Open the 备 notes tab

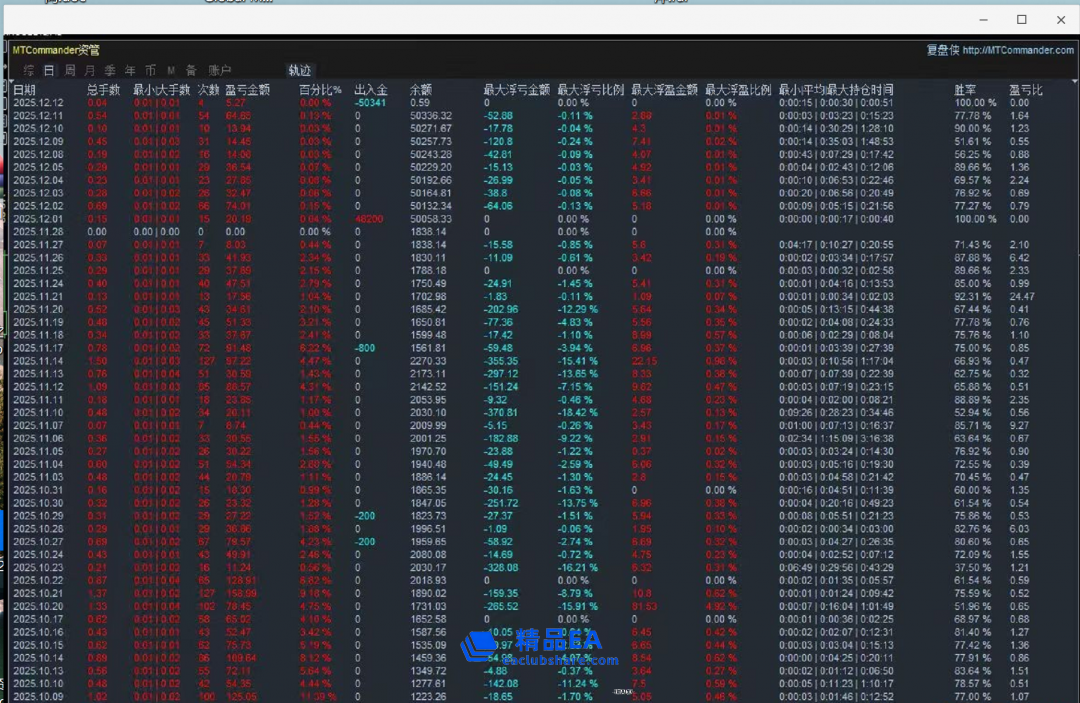coord(190,70)
